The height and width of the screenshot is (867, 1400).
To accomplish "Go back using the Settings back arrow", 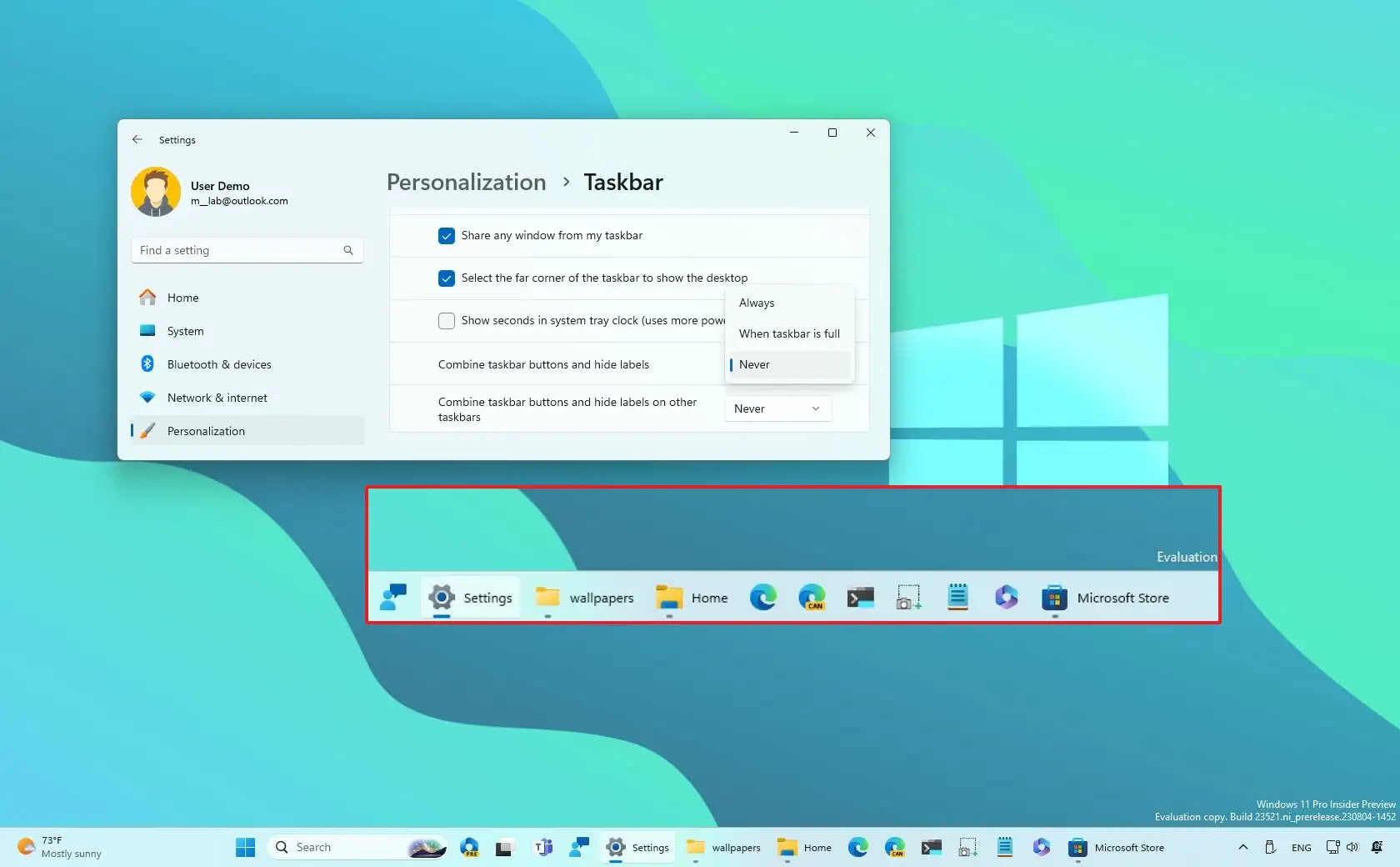I will [x=137, y=139].
